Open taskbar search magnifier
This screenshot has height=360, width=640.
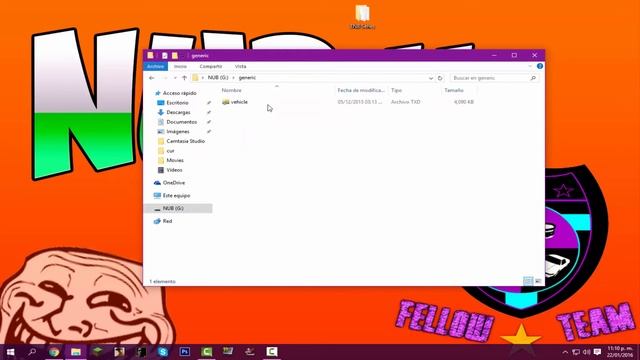[x=32, y=352]
